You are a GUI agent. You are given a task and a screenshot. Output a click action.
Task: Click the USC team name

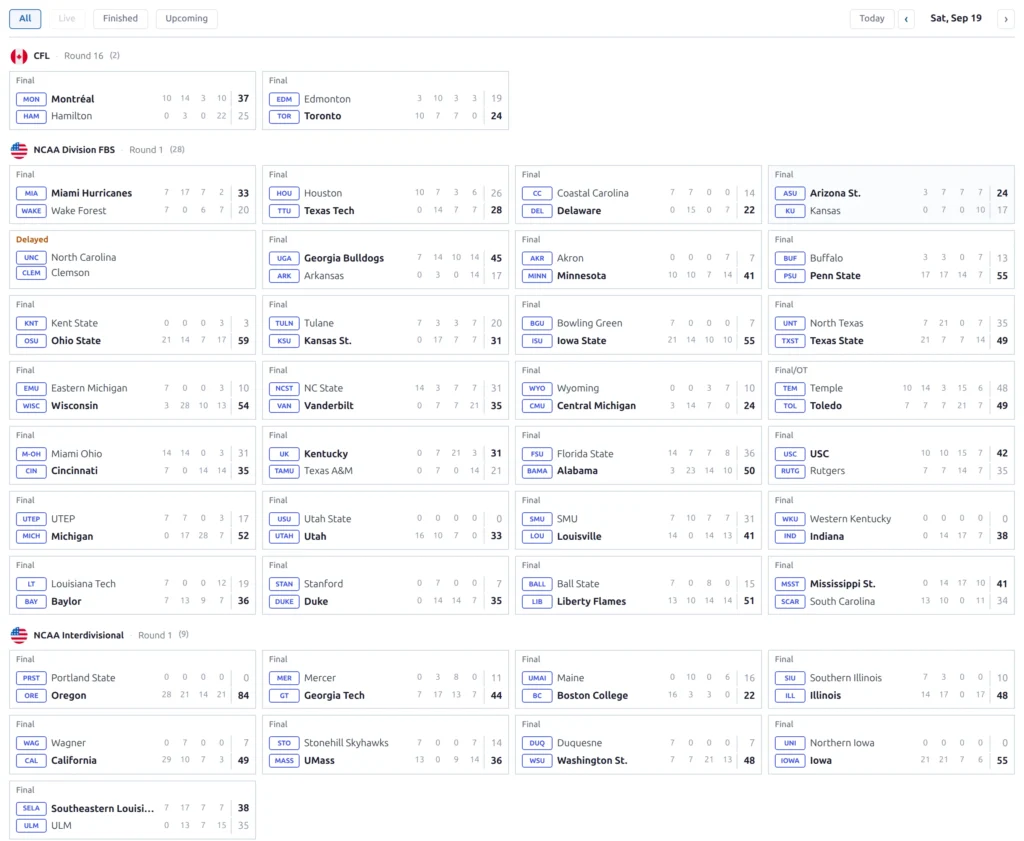819,454
